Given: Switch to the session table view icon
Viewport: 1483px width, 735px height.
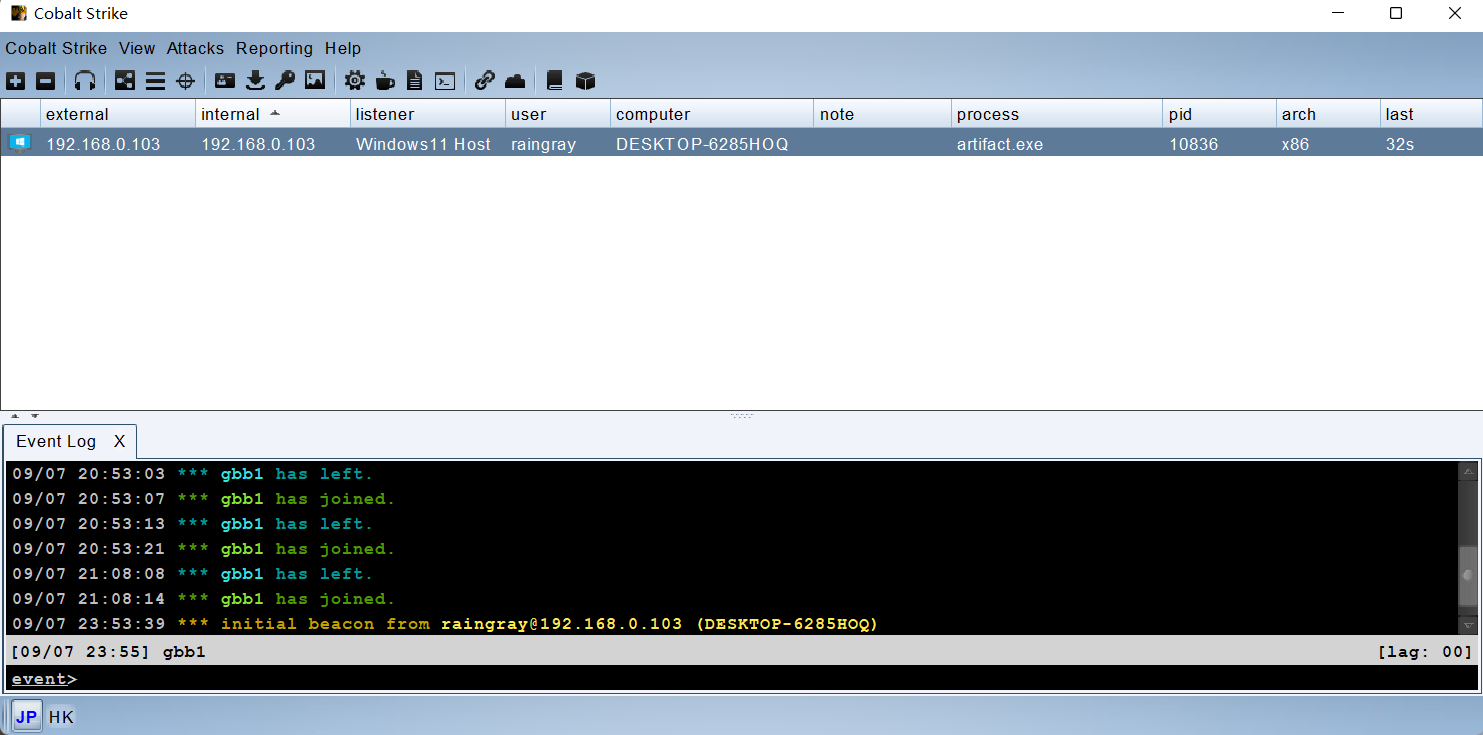Looking at the screenshot, I should click(155, 81).
